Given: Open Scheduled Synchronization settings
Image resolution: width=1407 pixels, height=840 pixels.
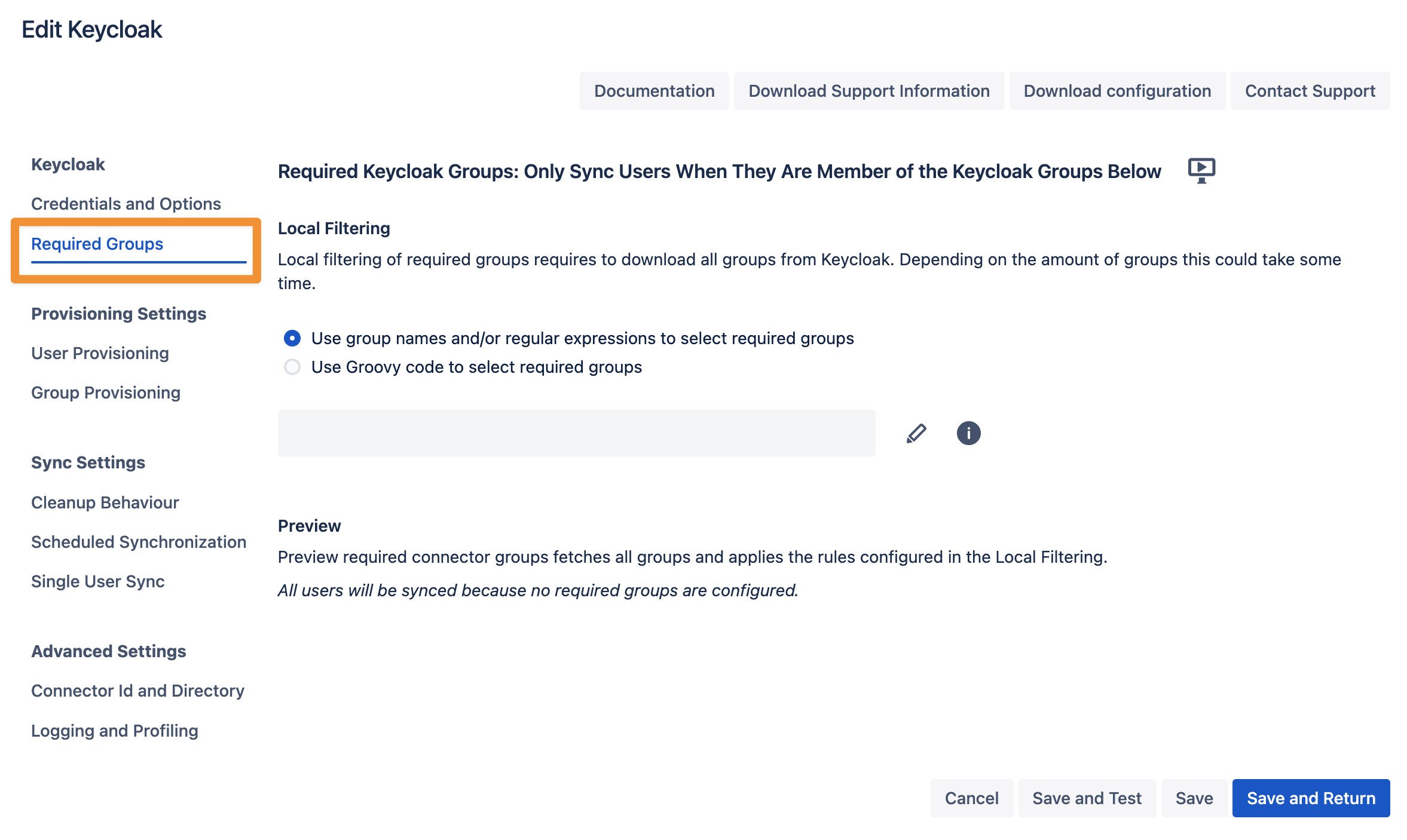Looking at the screenshot, I should tap(139, 542).
